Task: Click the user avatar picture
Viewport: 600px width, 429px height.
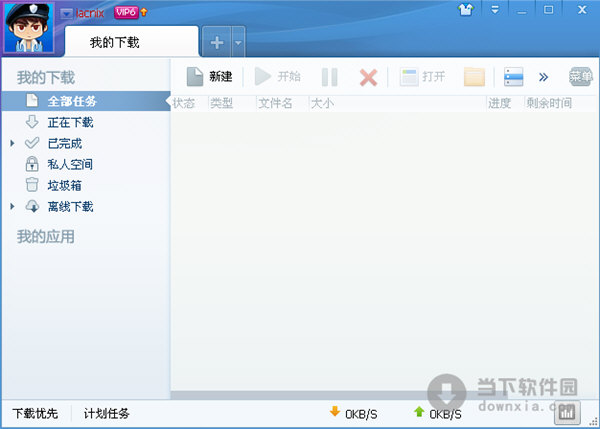Action: click(29, 28)
